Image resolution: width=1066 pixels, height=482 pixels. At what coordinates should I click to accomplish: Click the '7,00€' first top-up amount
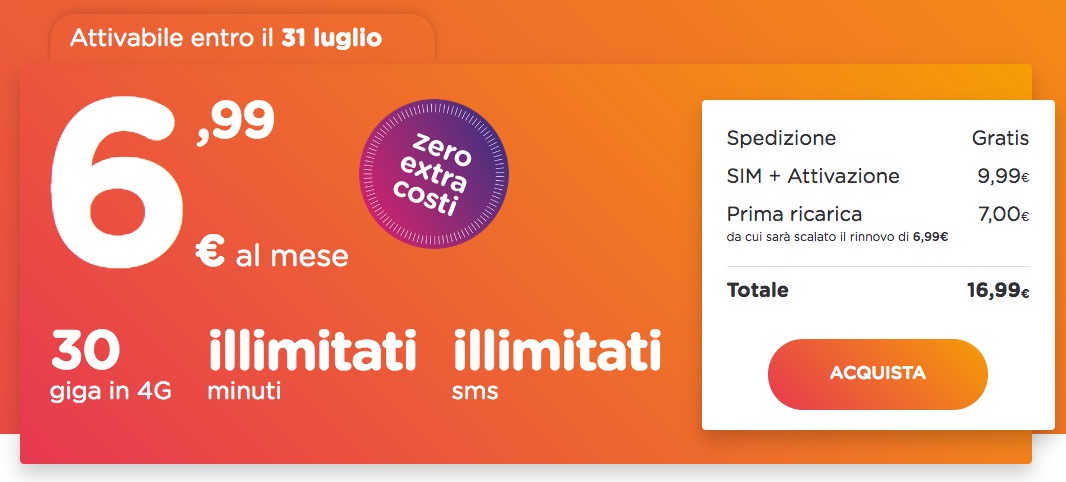1004,215
